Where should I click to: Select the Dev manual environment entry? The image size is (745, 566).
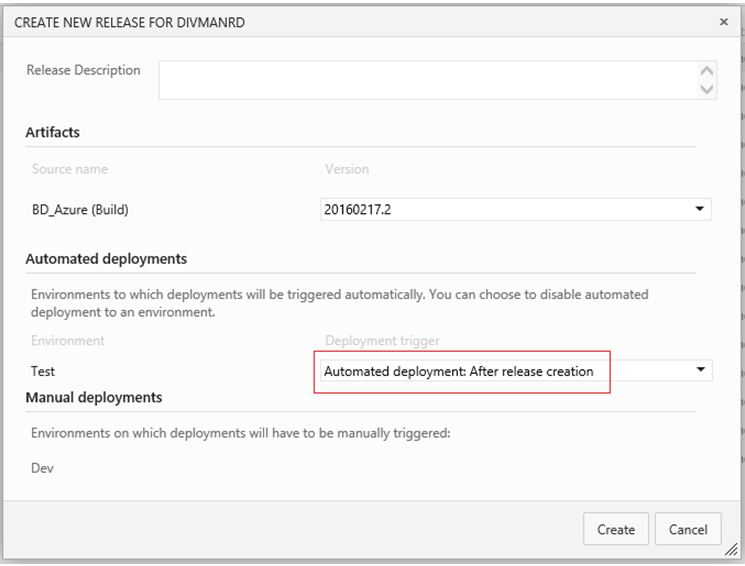pos(42,468)
